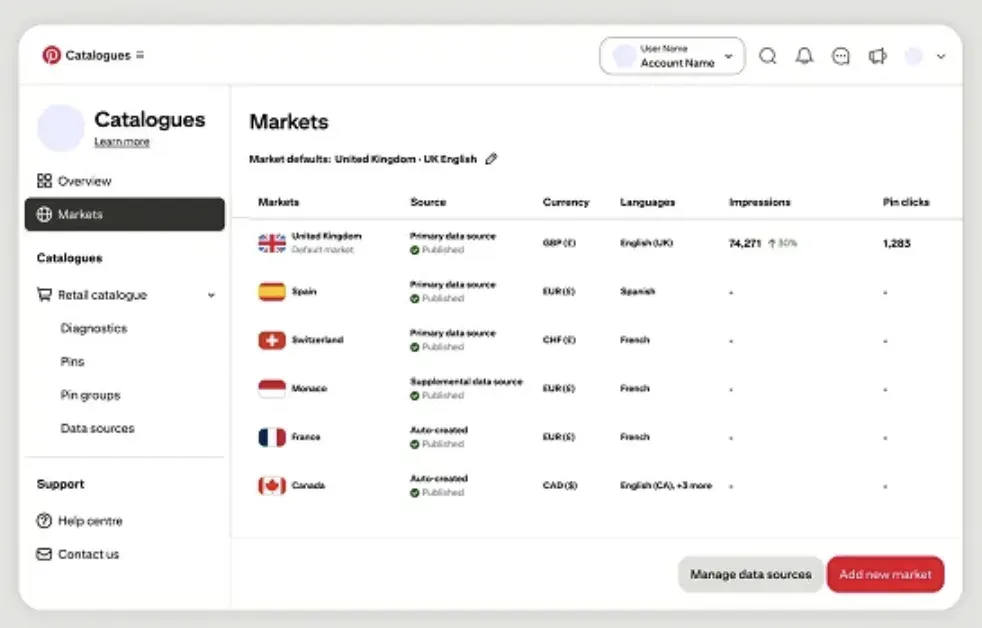Click the Canada flag icon
Screen dimensions: 982x628
272,486
